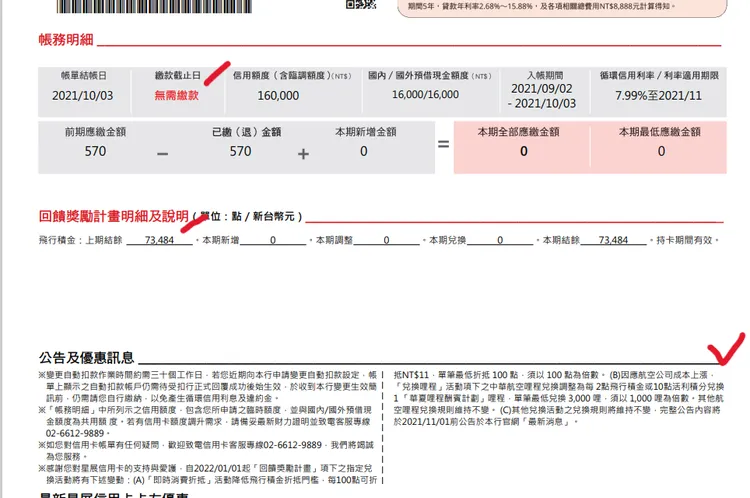
Task: Click the 帳務明細 section heading
Action: click(x=66, y=40)
